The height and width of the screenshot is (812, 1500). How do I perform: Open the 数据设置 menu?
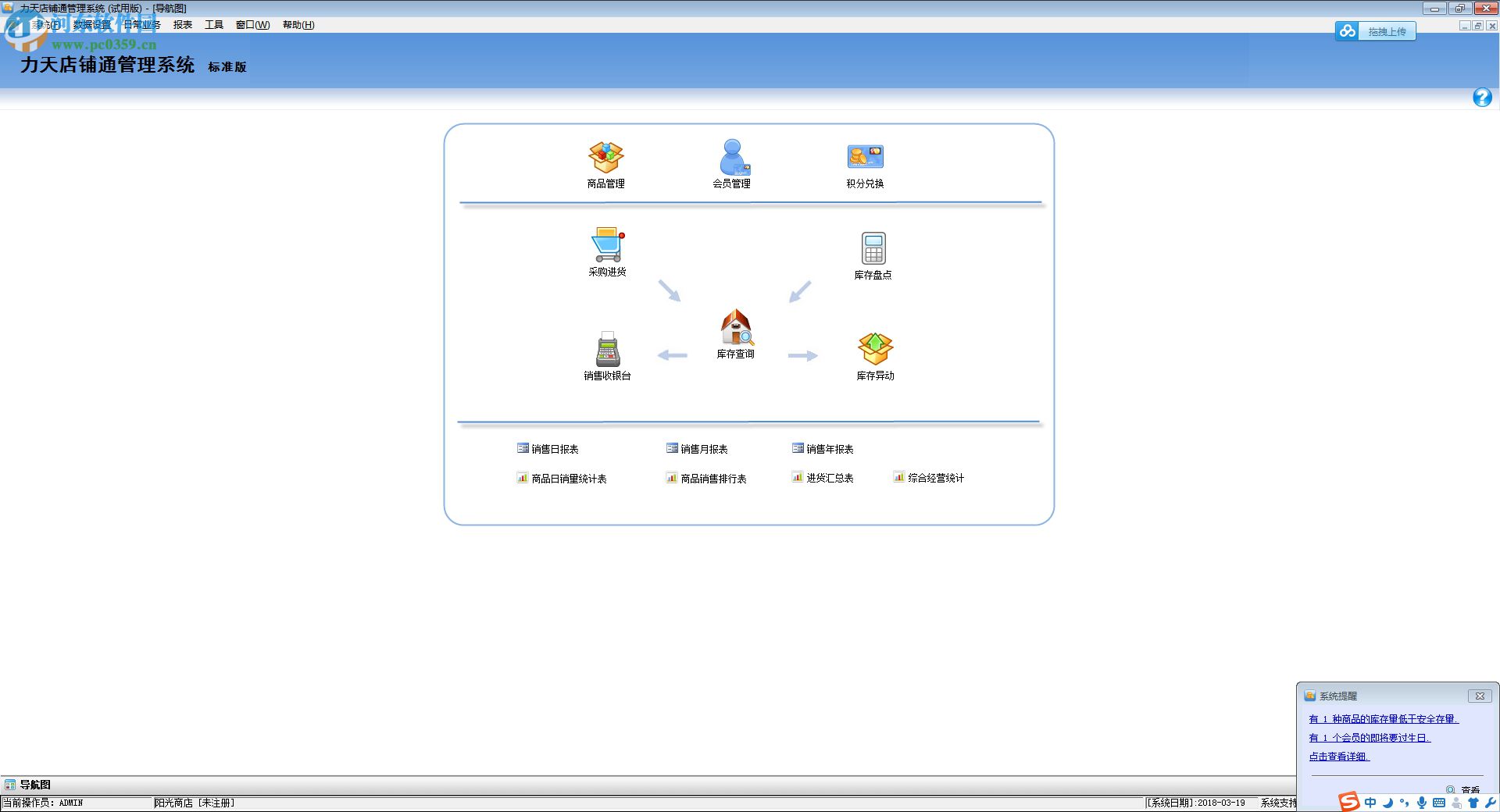pyautogui.click(x=92, y=25)
